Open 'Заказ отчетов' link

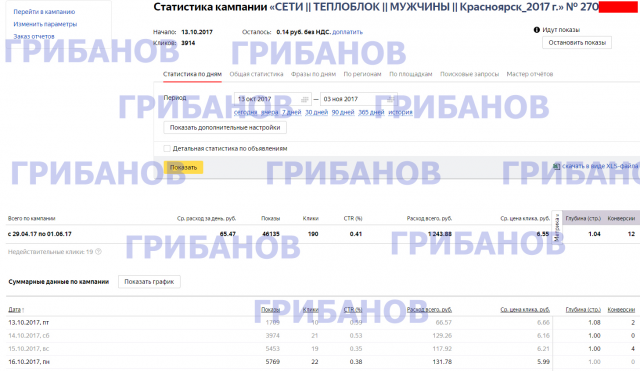pos(34,36)
